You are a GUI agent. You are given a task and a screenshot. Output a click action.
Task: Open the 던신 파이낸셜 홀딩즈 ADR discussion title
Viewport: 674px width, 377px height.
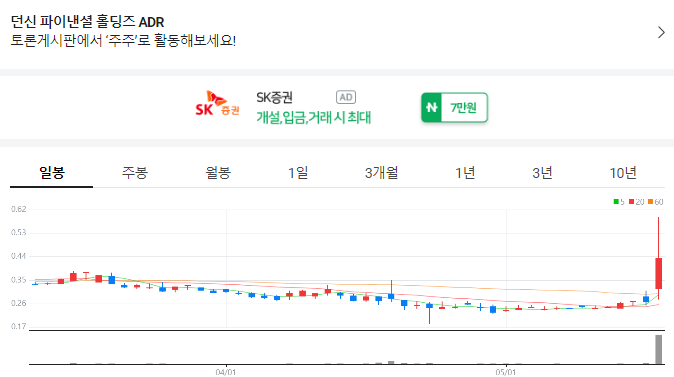tap(87, 21)
